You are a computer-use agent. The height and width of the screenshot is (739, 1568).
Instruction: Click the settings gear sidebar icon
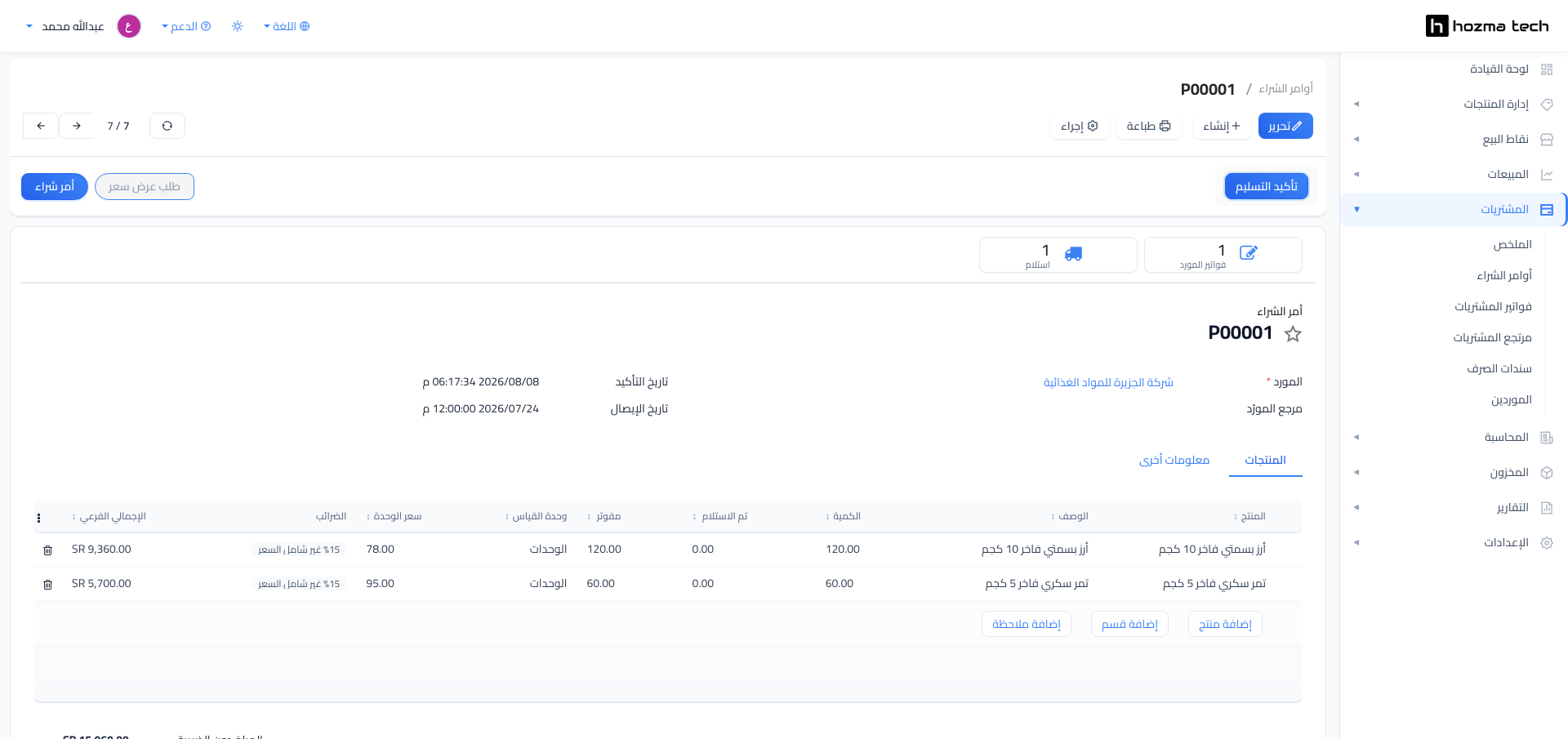[x=1547, y=543]
